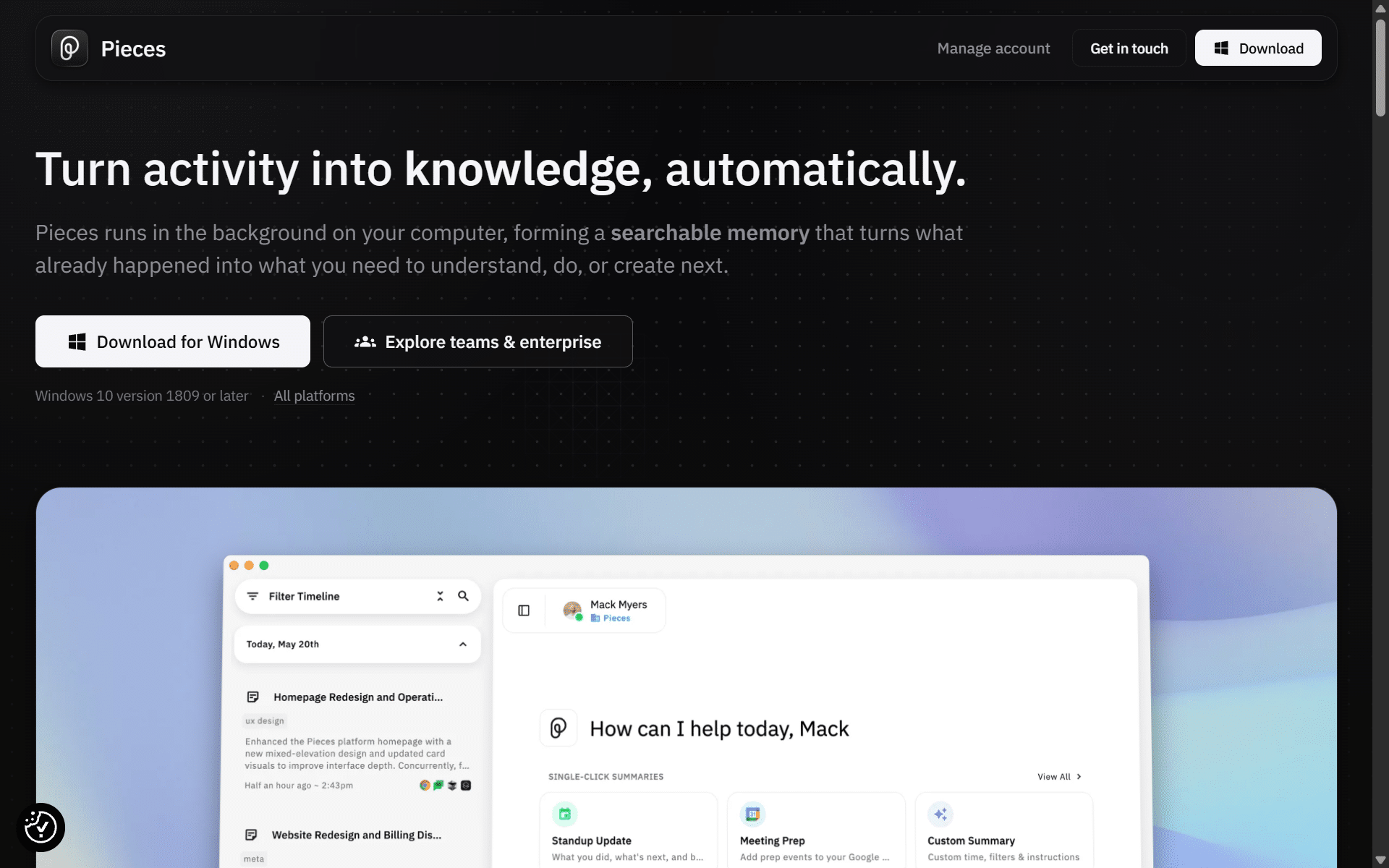Open the cookie preferences icon
The height and width of the screenshot is (868, 1389).
(41, 827)
